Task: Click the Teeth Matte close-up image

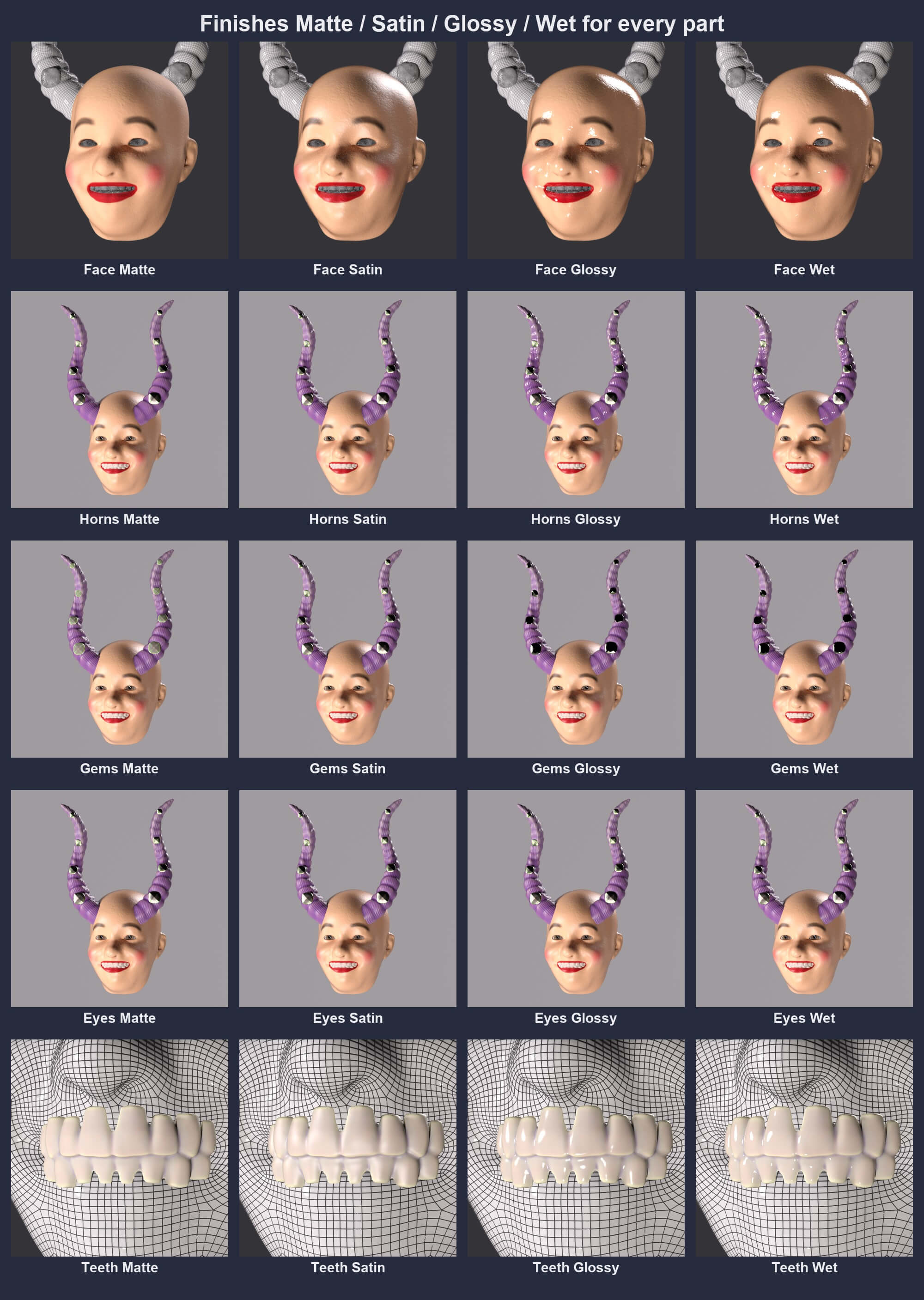Action: click(120, 1148)
